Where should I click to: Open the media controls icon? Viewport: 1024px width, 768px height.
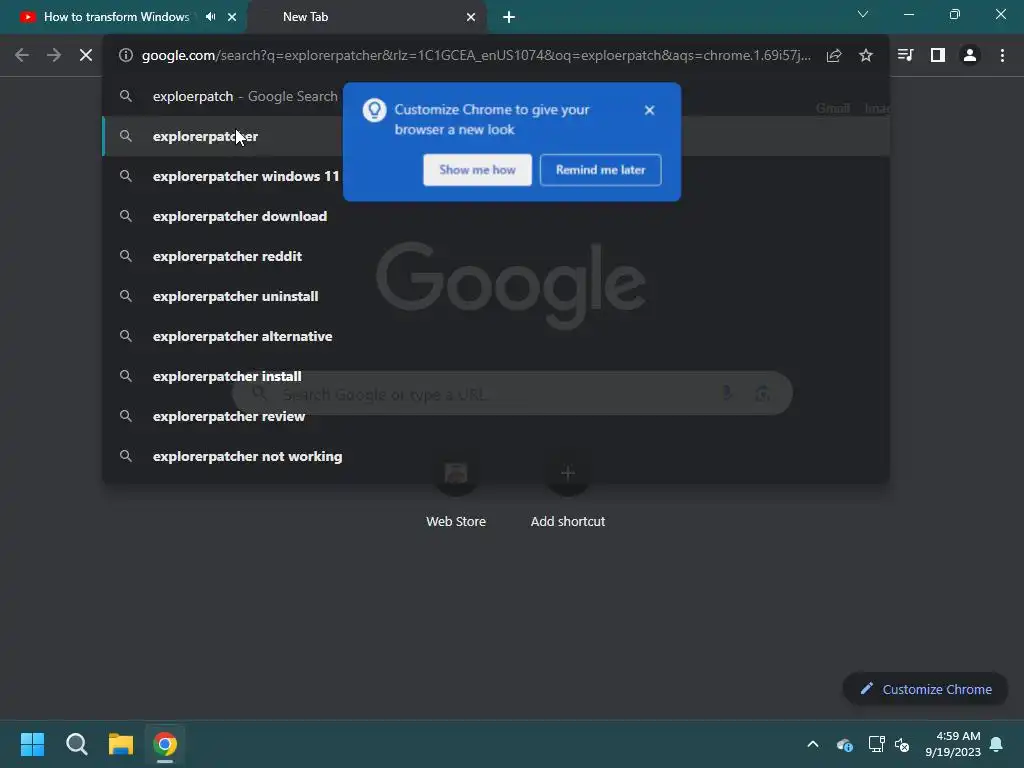pos(905,56)
